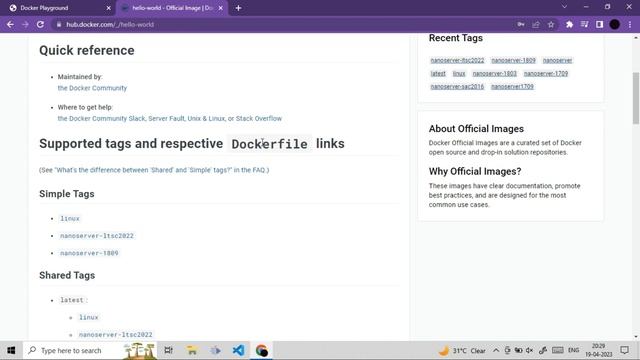
Task: Click the browser forward arrow
Action: (x=25, y=24)
